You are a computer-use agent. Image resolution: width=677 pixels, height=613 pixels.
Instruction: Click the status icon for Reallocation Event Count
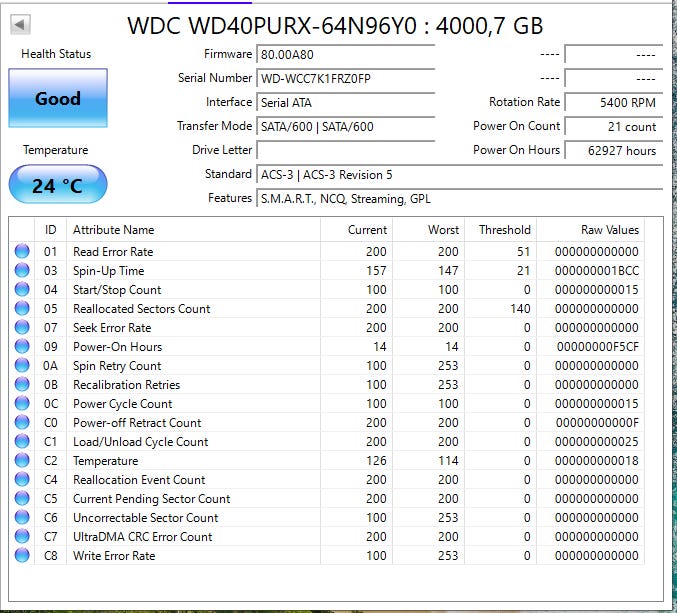tap(22, 479)
